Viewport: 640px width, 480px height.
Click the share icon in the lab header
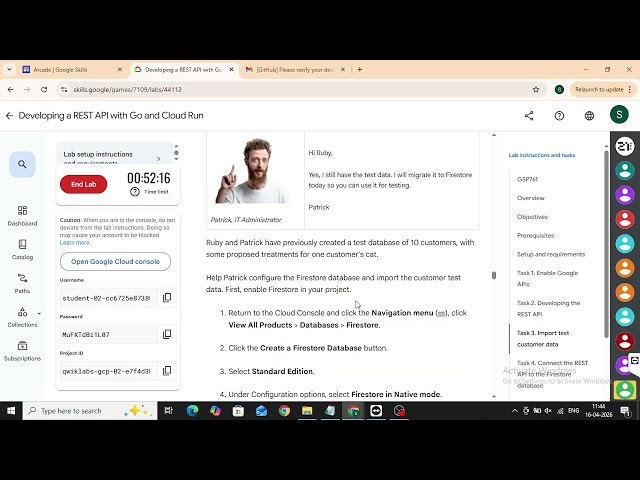click(529, 116)
